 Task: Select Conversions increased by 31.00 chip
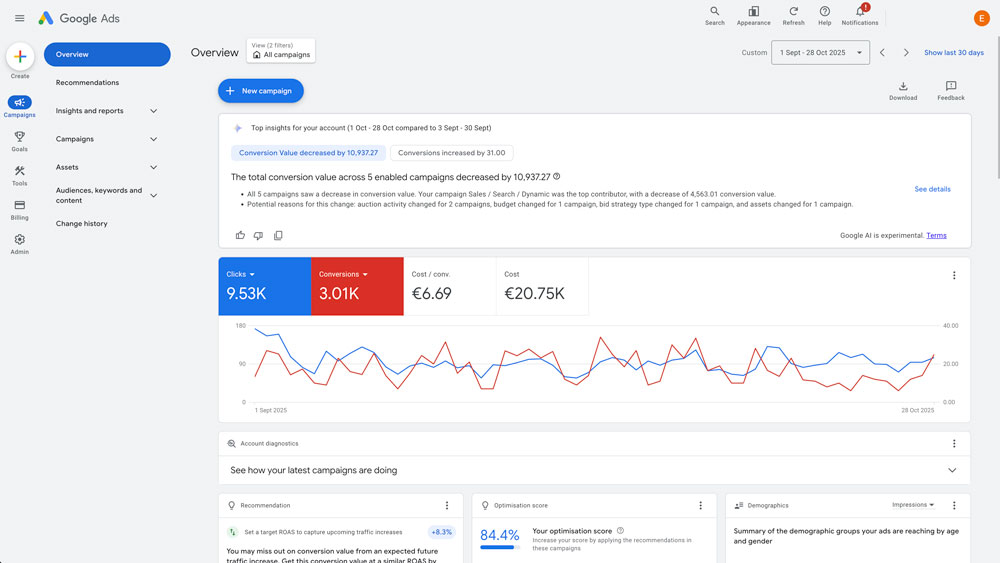point(452,153)
